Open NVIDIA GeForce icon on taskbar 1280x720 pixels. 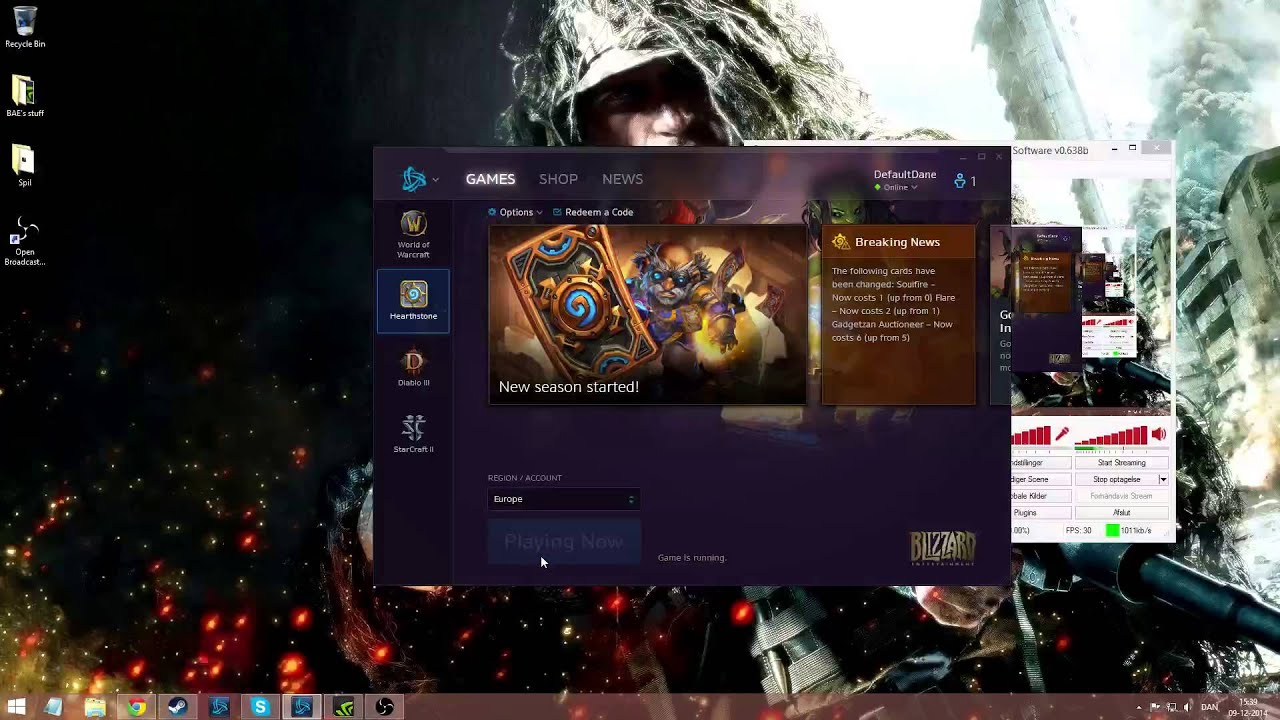tap(343, 707)
